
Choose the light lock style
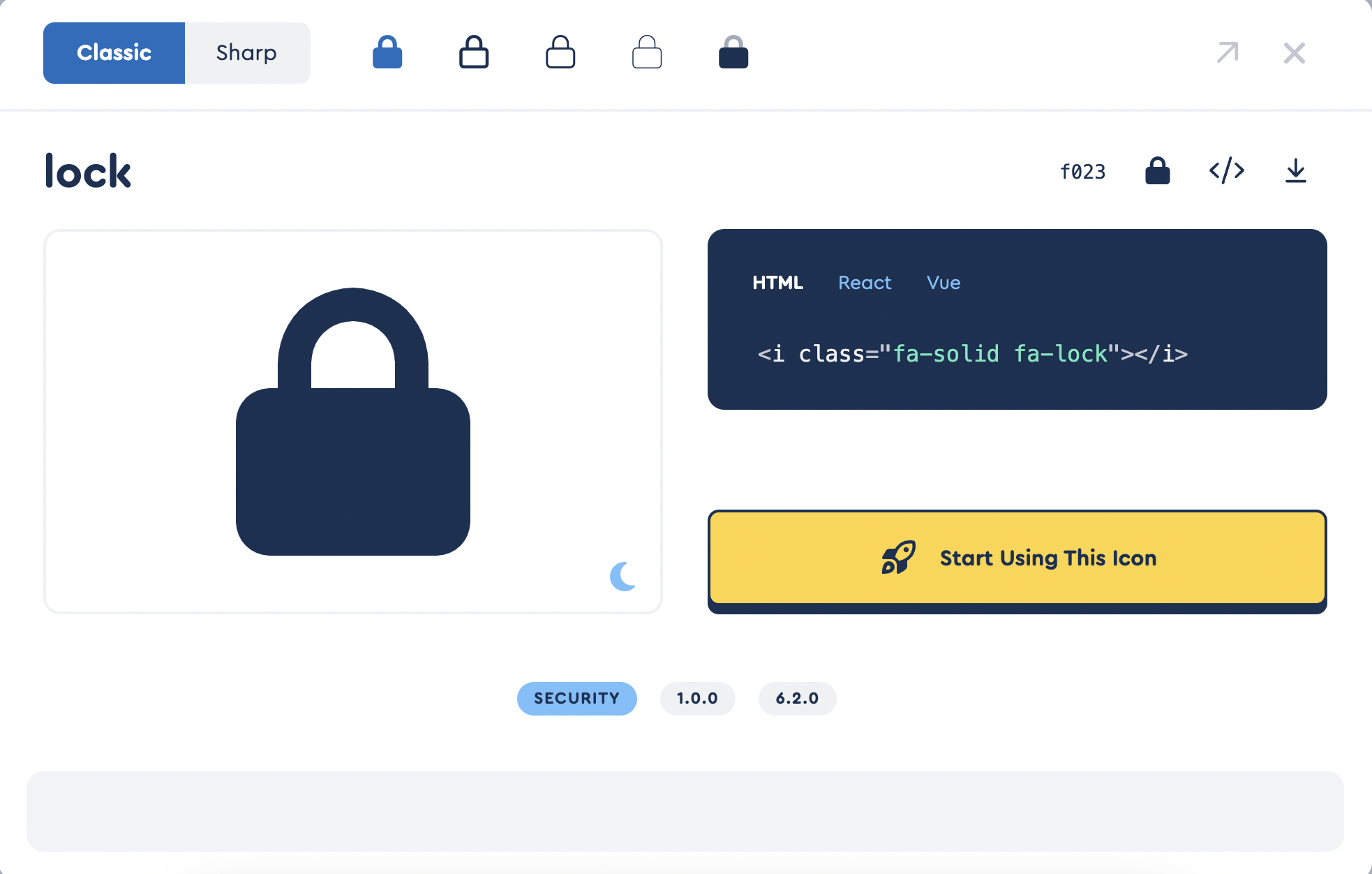pyautogui.click(x=560, y=52)
